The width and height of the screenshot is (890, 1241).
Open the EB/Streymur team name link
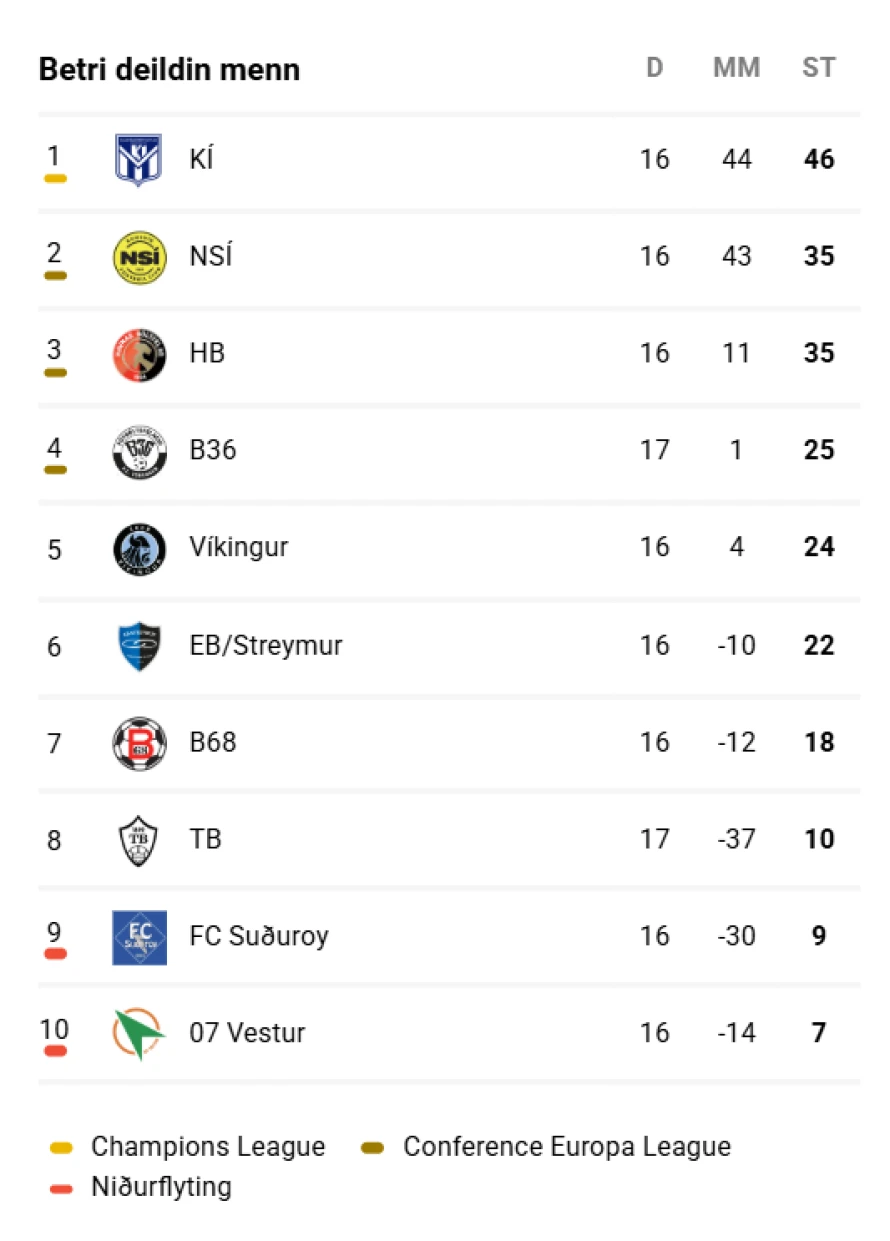click(266, 646)
